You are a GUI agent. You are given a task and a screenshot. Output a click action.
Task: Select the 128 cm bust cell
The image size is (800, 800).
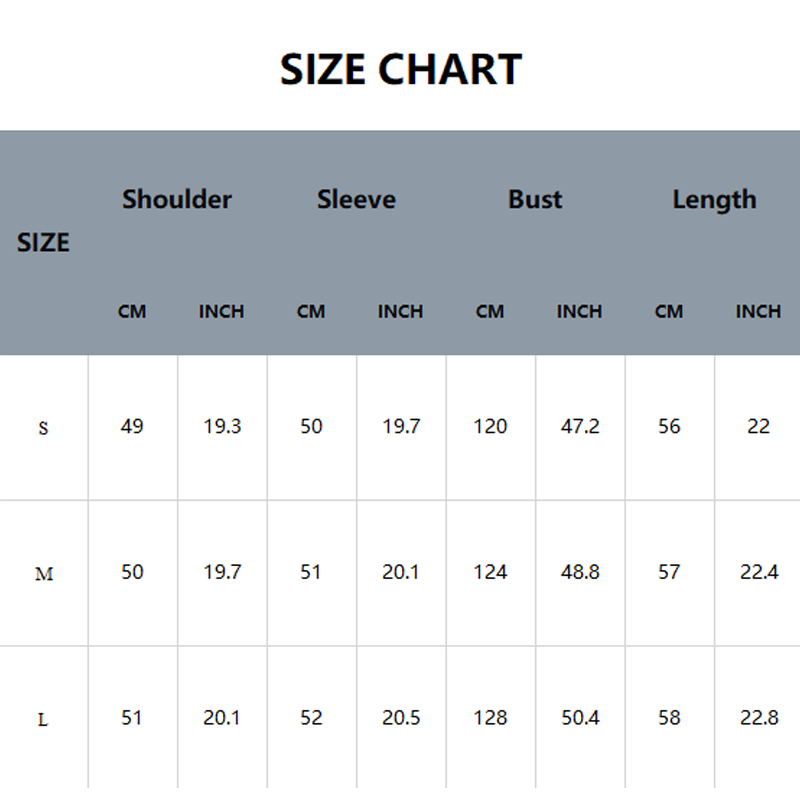click(490, 718)
